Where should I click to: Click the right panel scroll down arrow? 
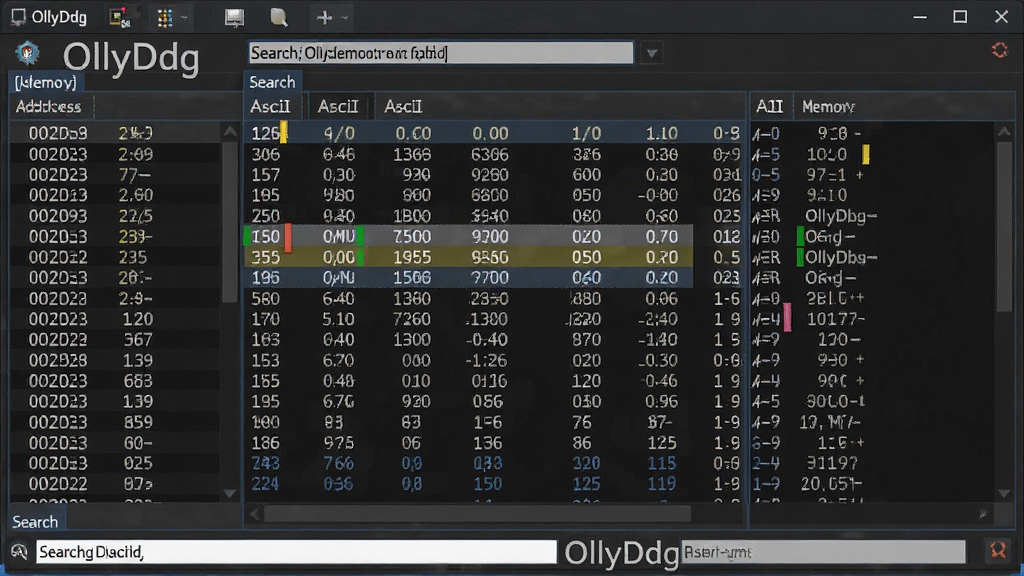pyautogui.click(x=1004, y=493)
